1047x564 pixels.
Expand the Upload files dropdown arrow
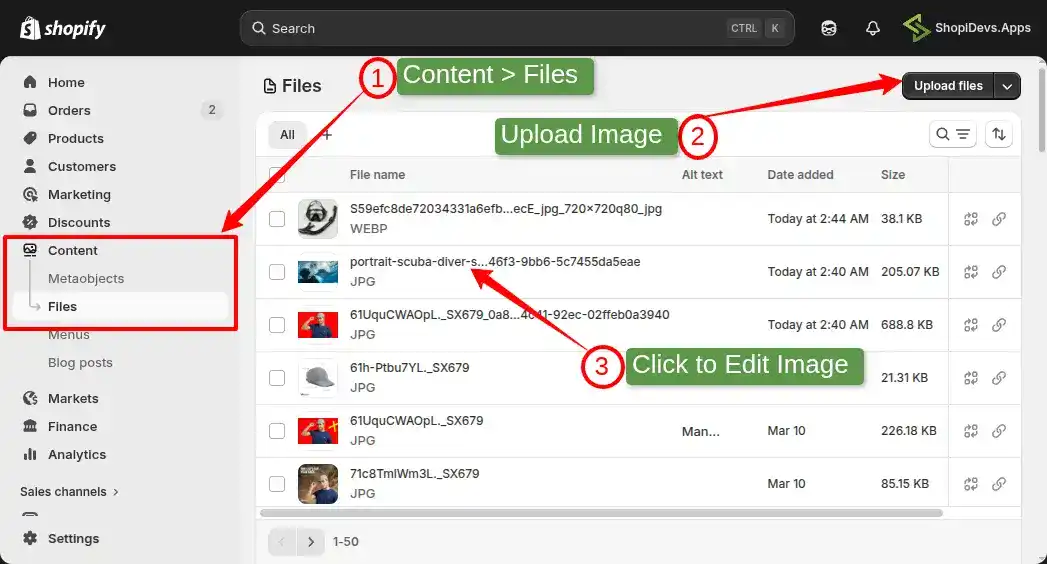1007,86
